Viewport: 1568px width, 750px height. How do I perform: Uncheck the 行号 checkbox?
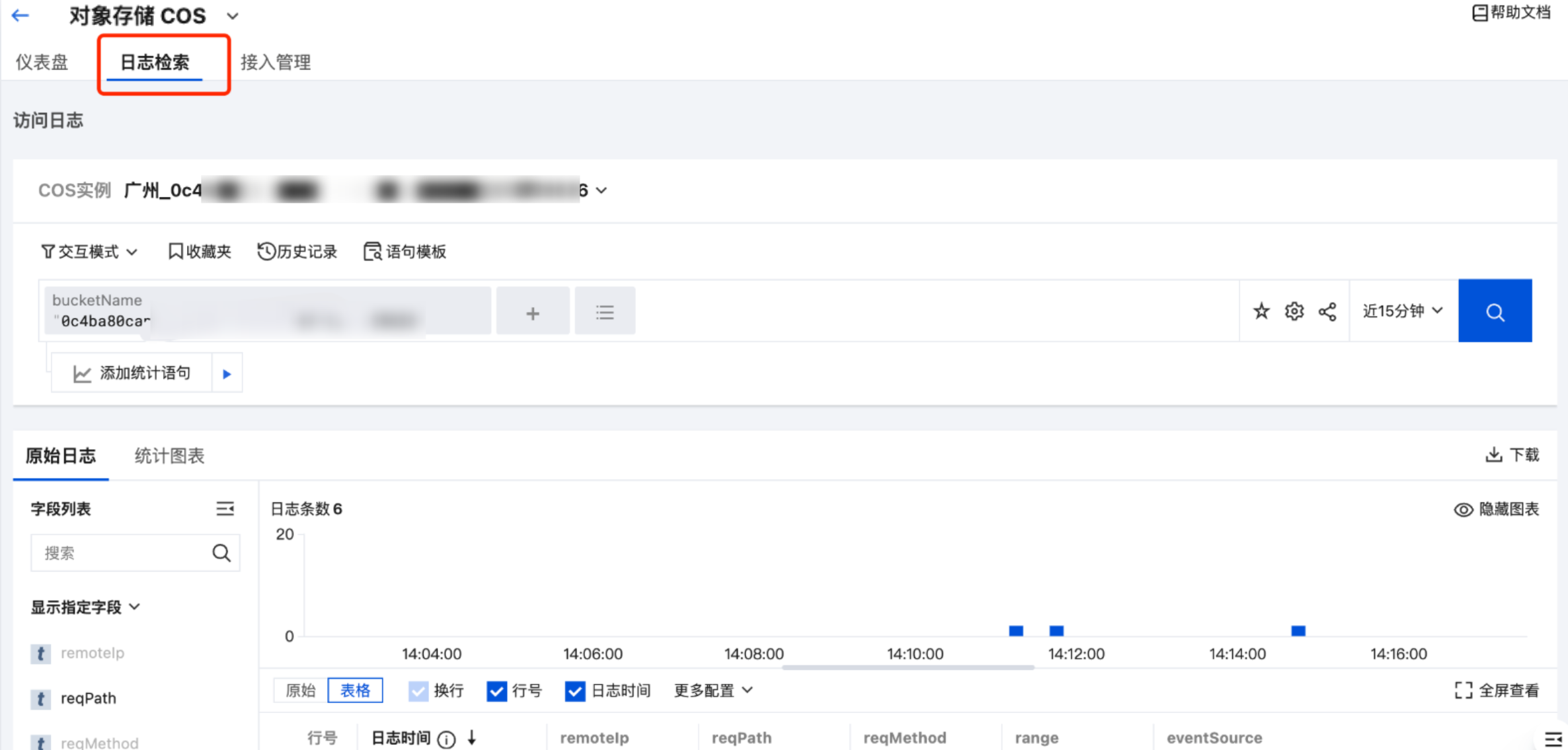coord(496,691)
